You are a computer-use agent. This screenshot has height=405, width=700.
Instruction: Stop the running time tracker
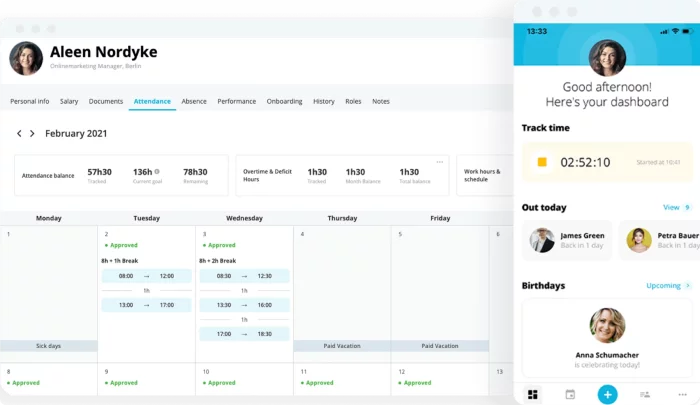click(542, 162)
